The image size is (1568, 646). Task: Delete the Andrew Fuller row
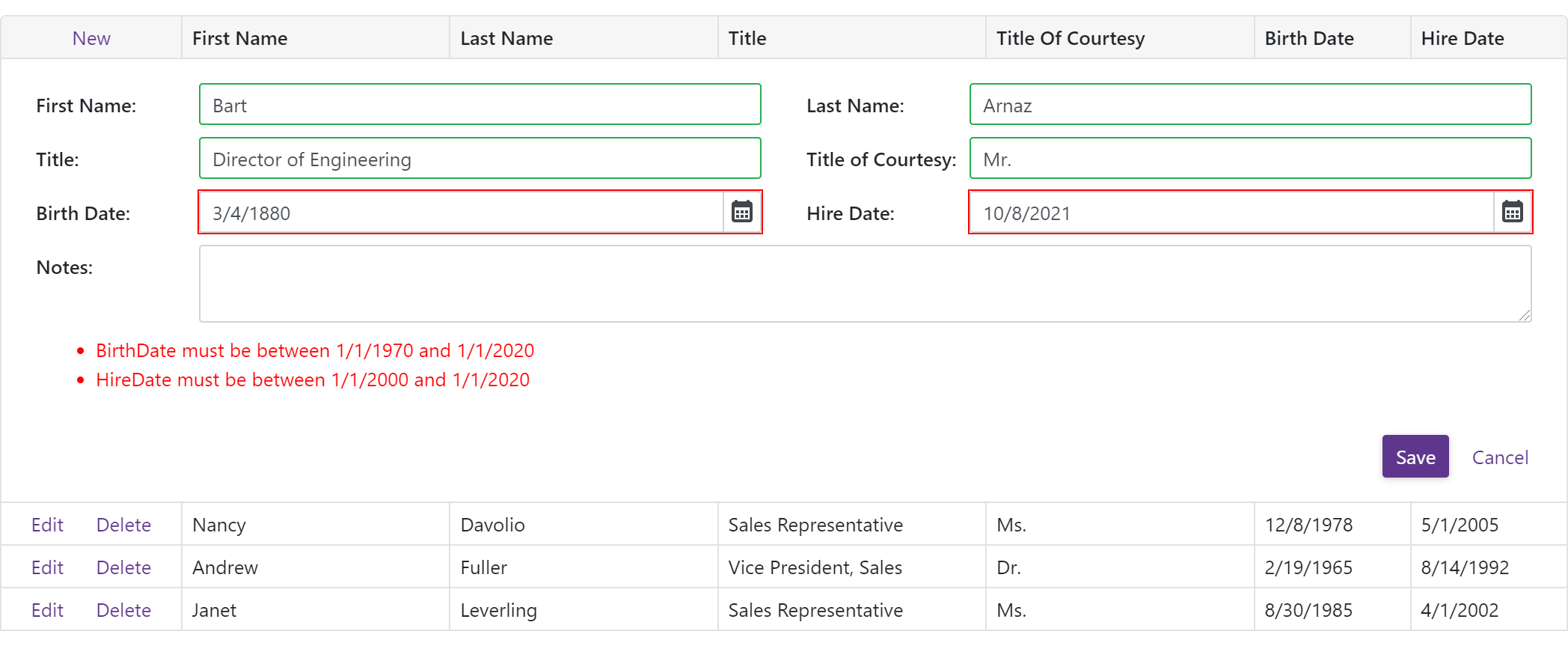[123, 567]
